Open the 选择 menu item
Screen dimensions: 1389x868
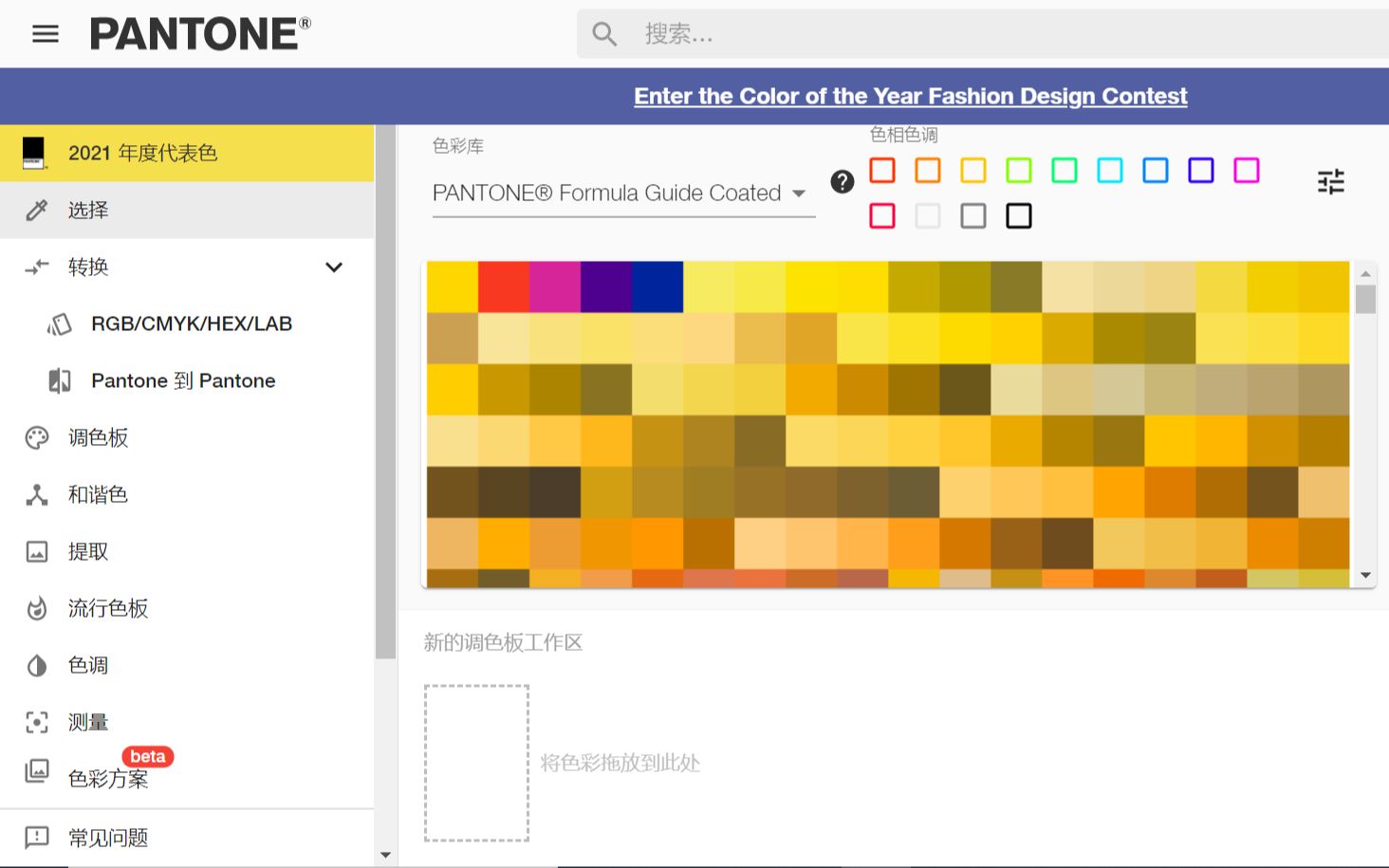(187, 210)
